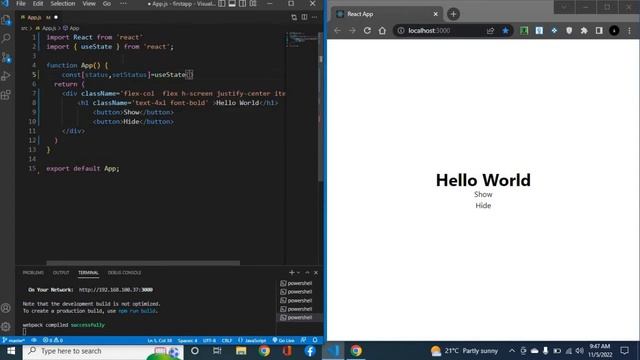This screenshot has height=360, width=640.
Task: Open the editor More Actions ellipsis
Action: [314, 17]
